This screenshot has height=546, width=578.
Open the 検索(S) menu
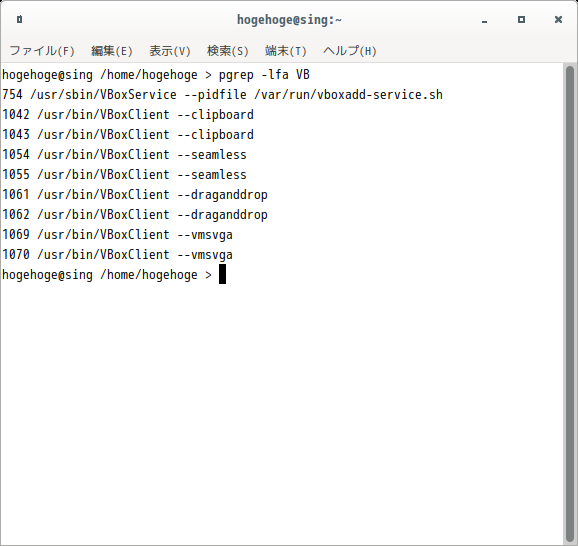coord(227,51)
